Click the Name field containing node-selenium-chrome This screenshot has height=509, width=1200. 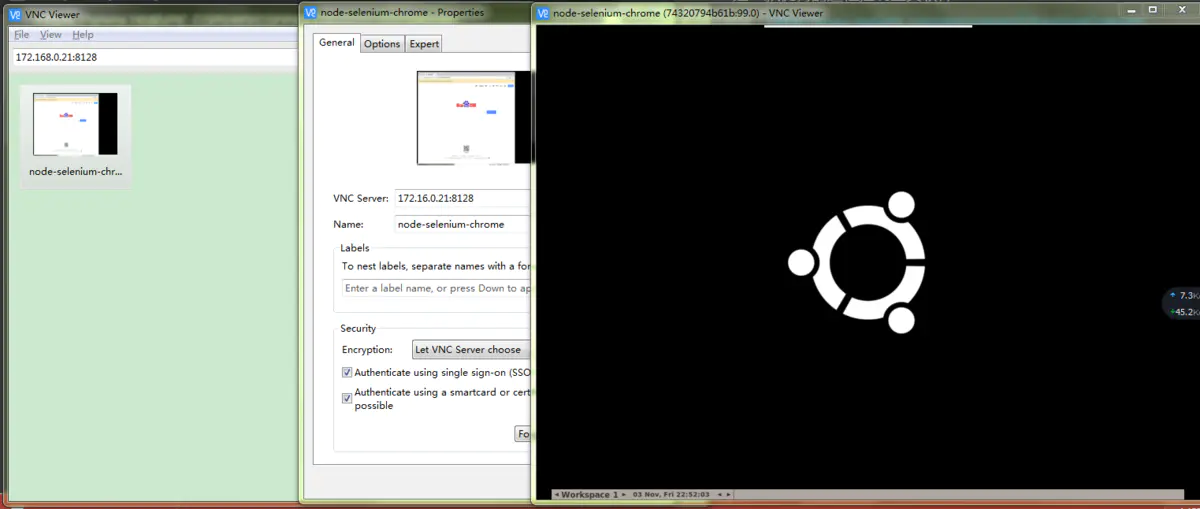[462, 224]
